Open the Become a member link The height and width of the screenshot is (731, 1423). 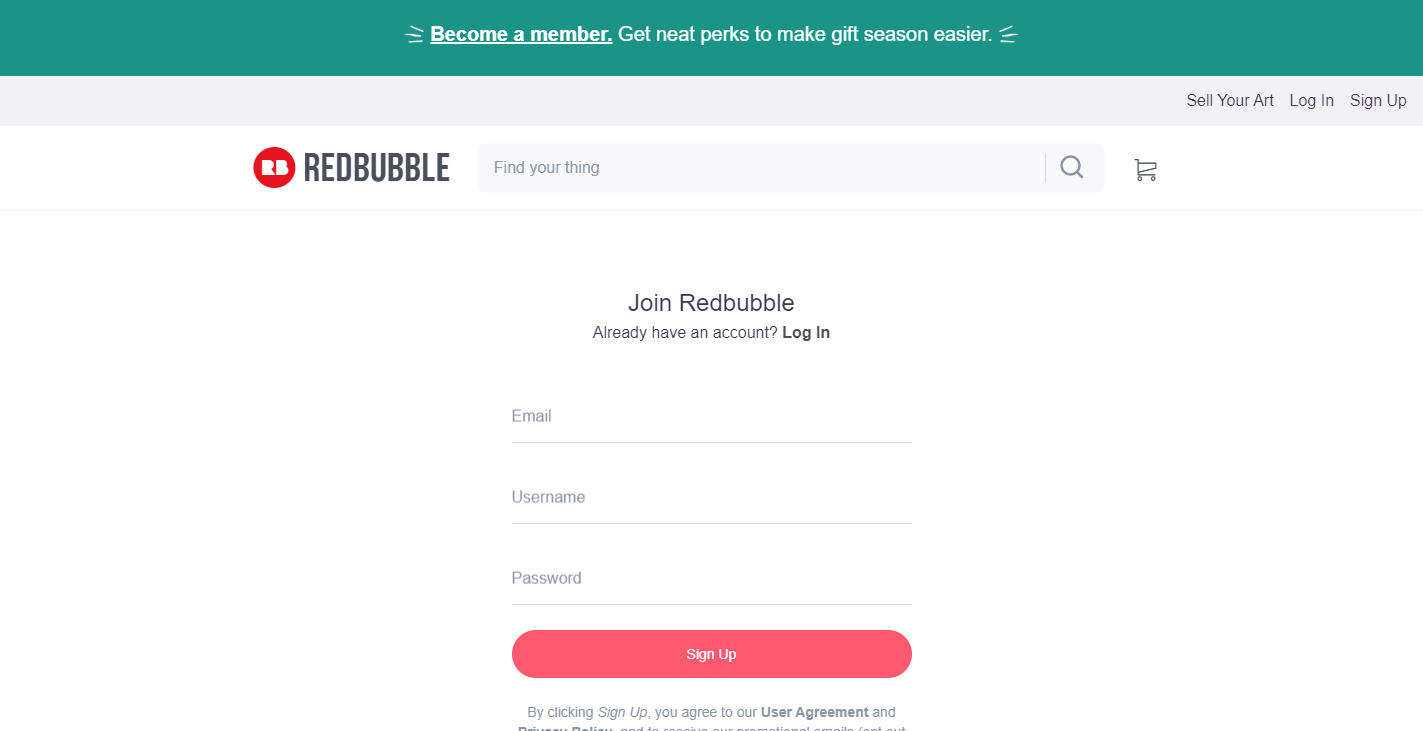click(521, 34)
